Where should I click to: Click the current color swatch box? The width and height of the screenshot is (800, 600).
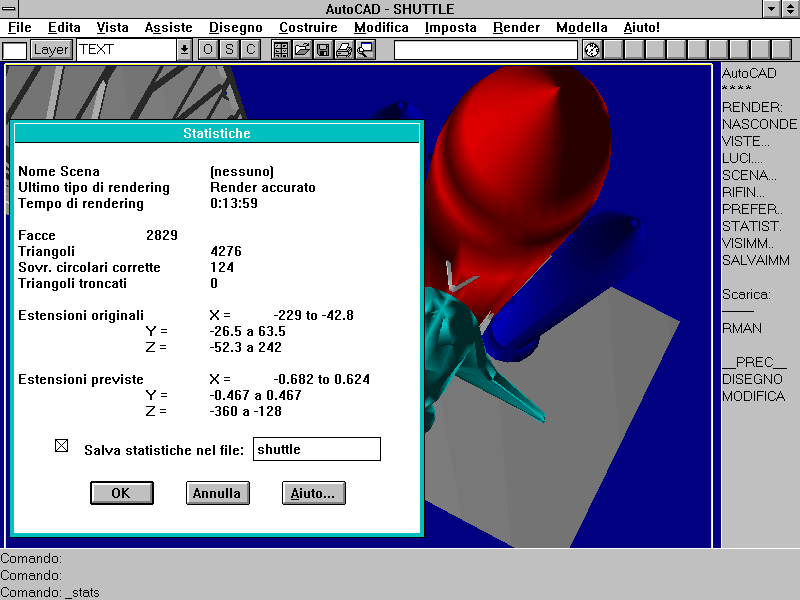click(14, 51)
